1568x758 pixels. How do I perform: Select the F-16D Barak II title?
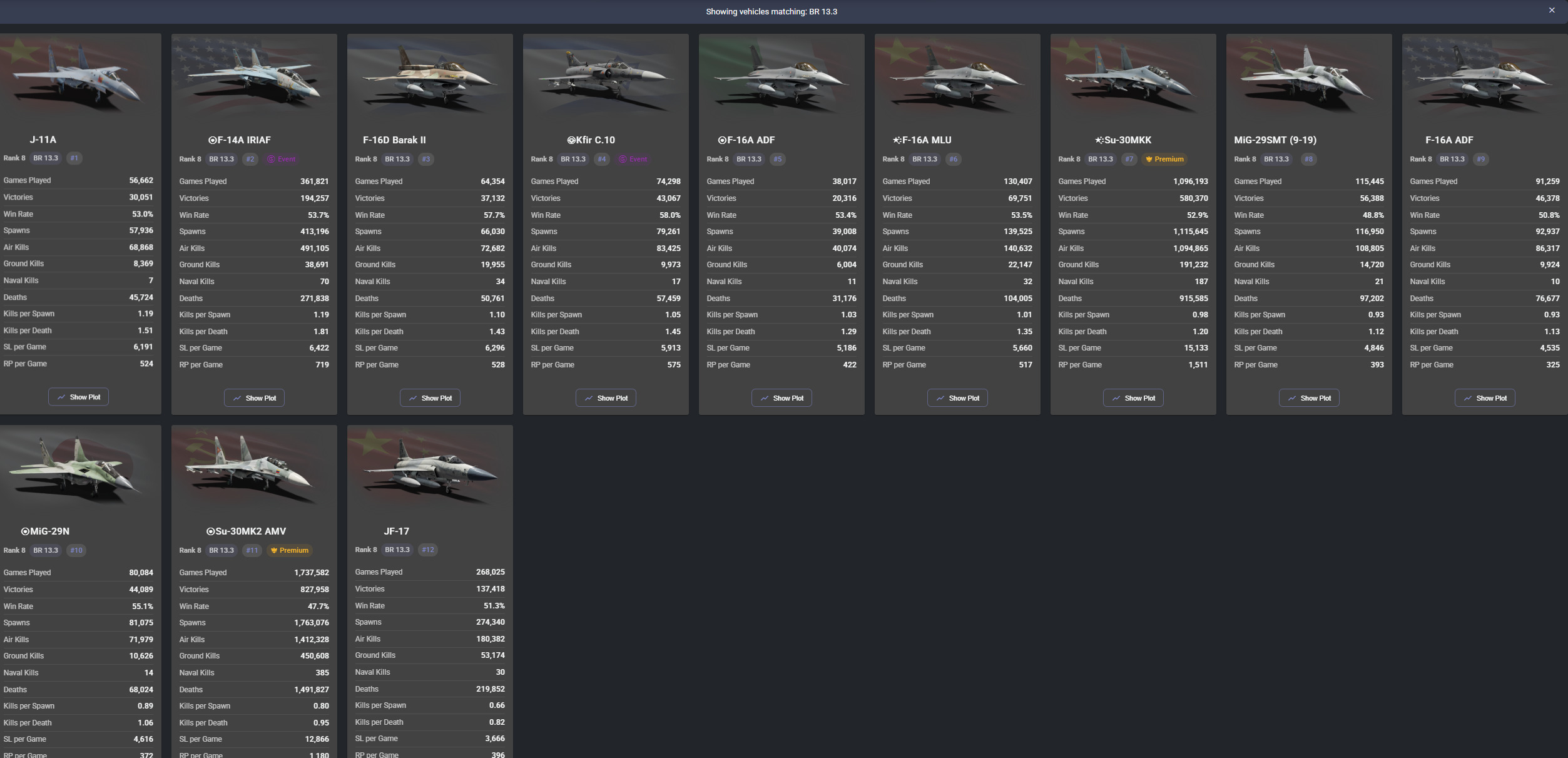point(394,140)
